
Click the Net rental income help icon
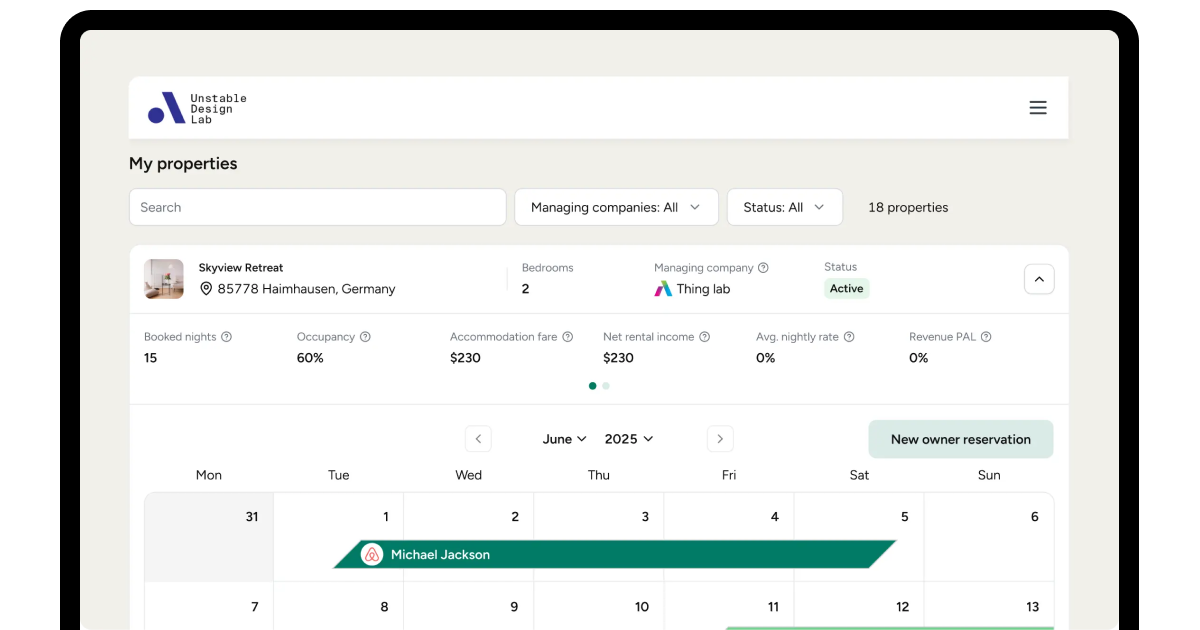pyautogui.click(x=704, y=337)
